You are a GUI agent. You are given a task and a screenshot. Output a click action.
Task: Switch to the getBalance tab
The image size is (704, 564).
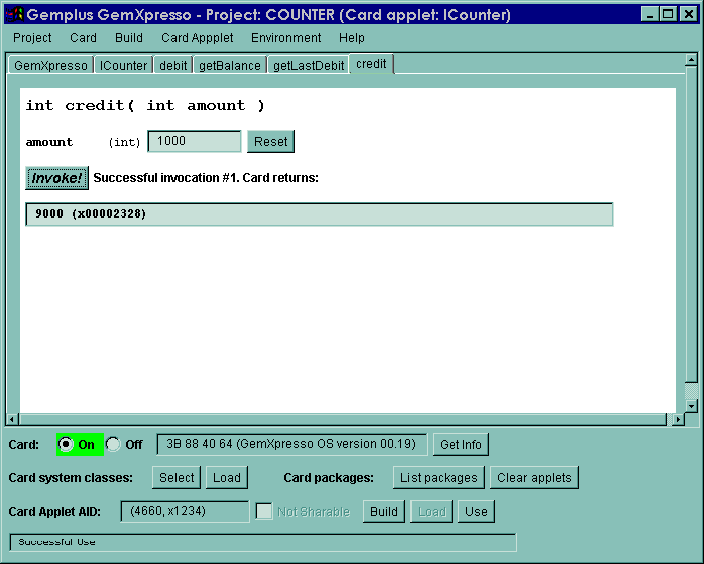tap(230, 66)
